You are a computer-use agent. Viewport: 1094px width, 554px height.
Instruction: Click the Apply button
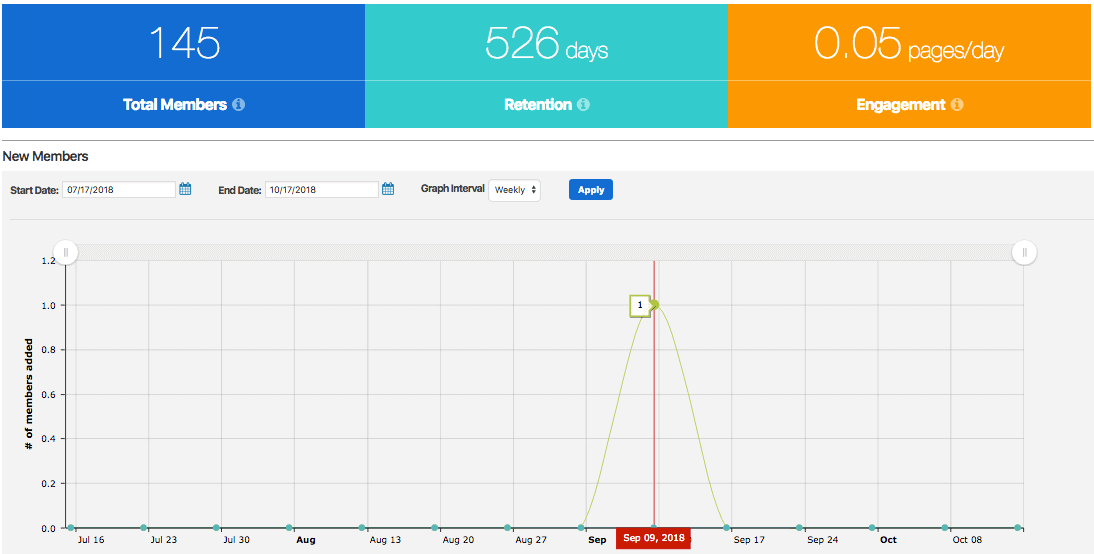(x=591, y=190)
